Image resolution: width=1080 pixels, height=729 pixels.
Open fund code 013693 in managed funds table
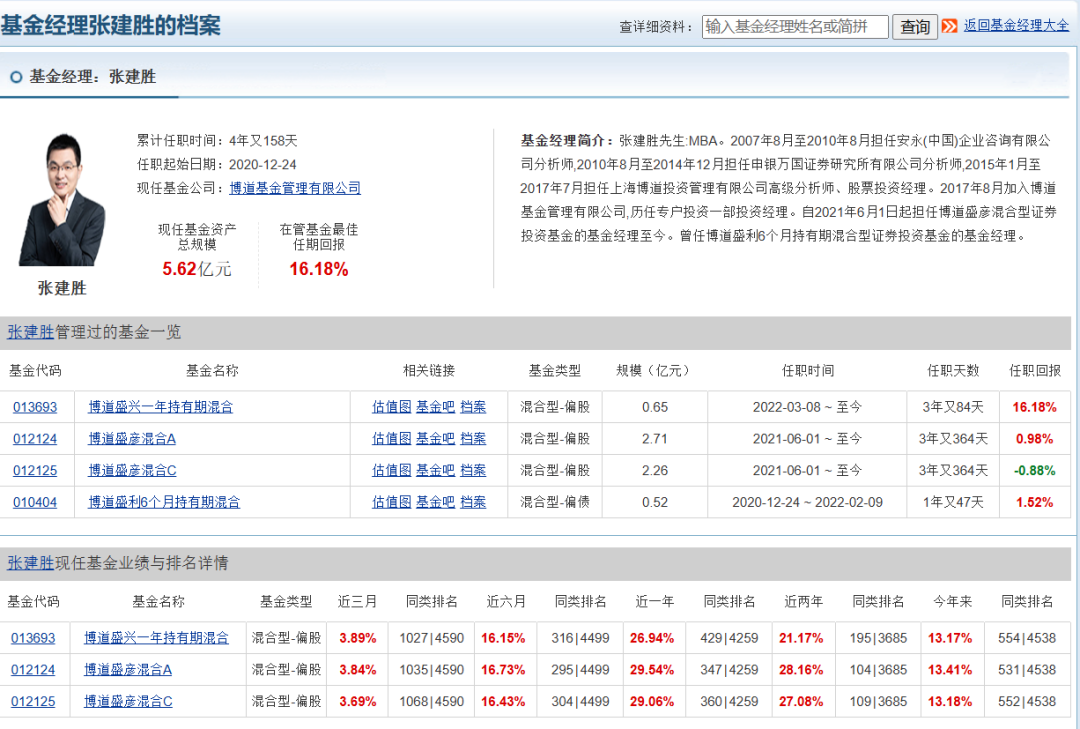(35, 407)
